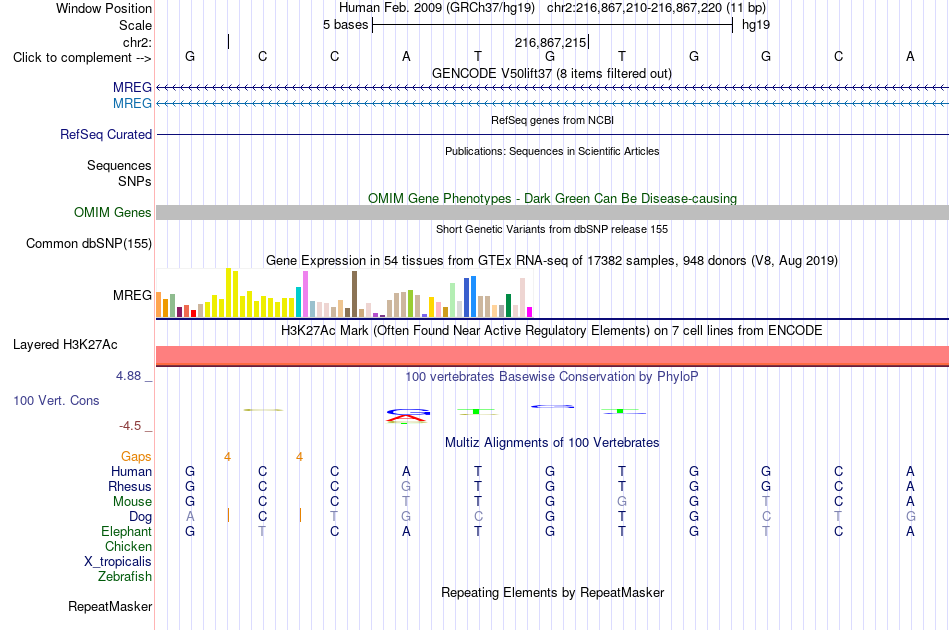Click the tall violet bar in GTEx chart
Viewport: 950px width, 630px height.
point(305,294)
